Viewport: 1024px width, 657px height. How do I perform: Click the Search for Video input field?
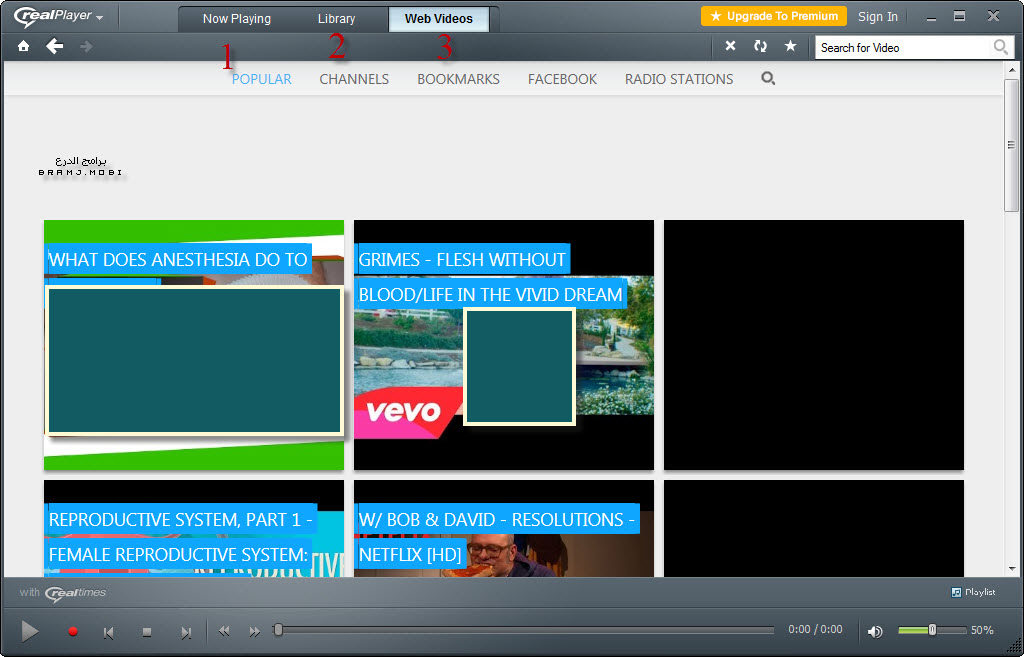902,47
